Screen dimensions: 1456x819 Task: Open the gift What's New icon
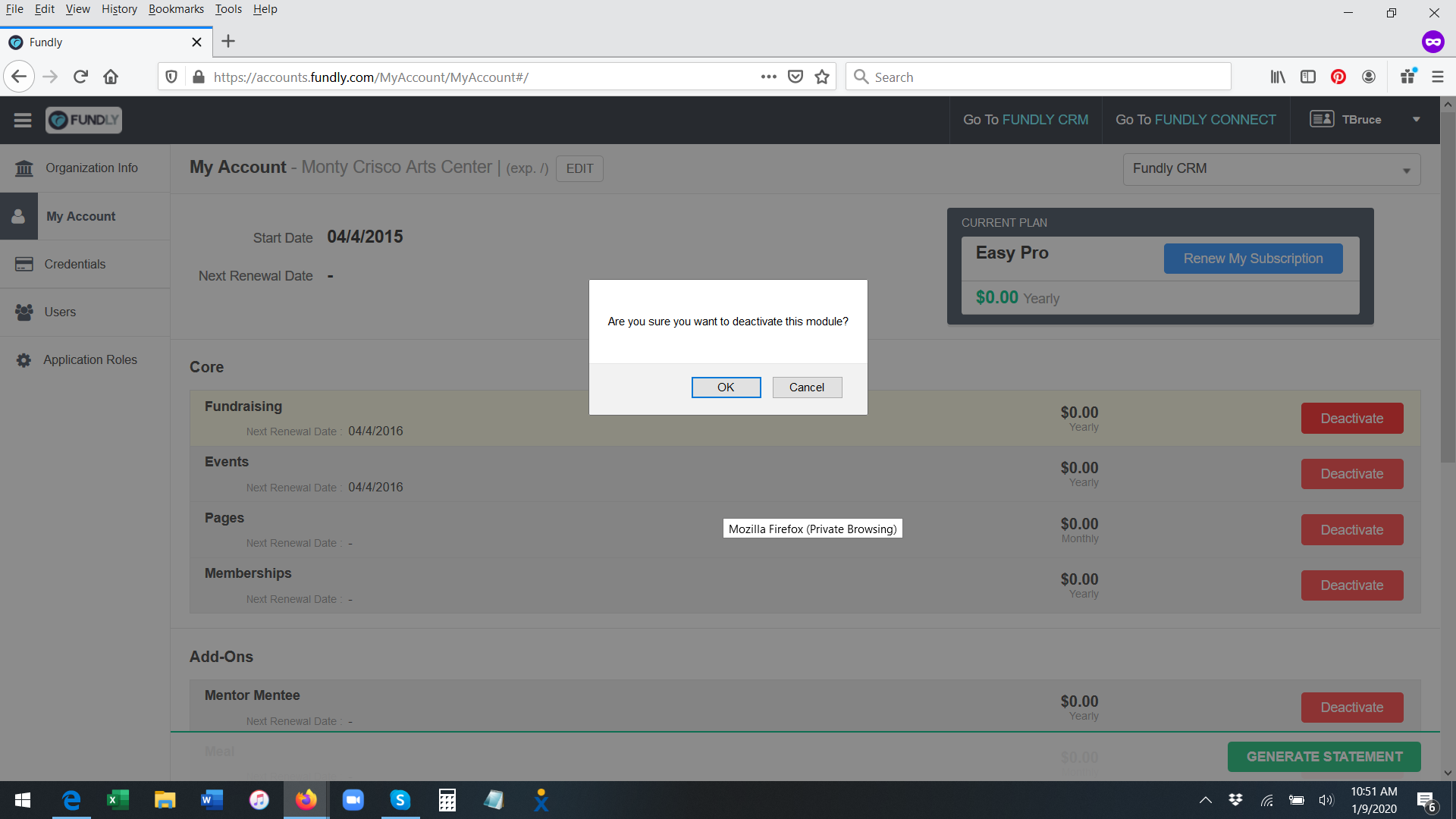1408,77
